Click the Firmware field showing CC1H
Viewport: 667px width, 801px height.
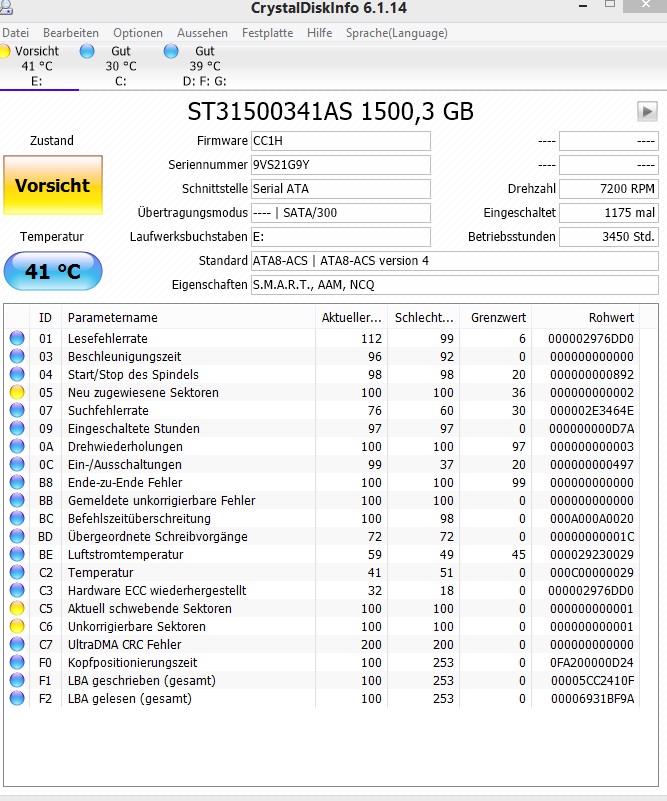coord(341,141)
